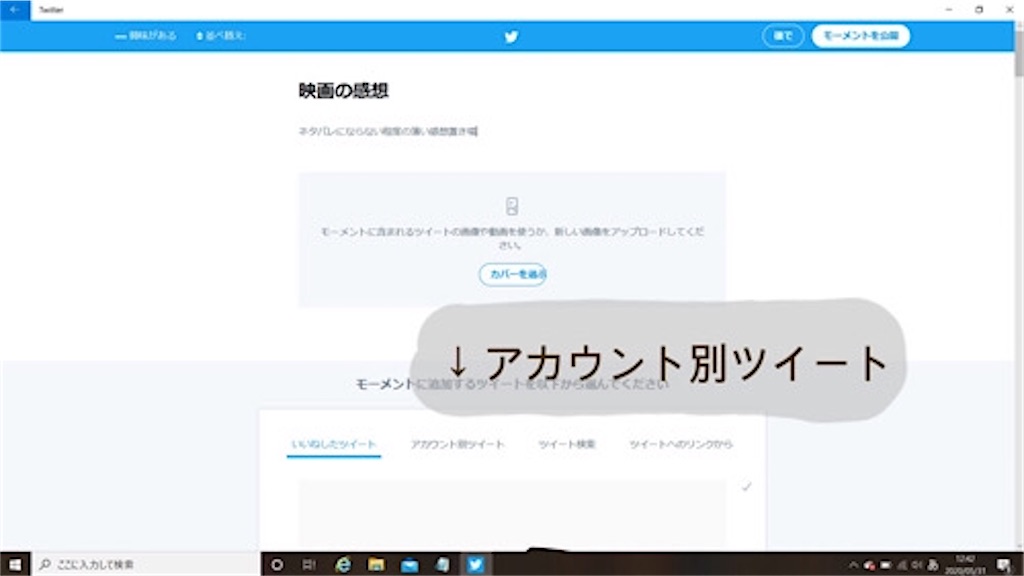Click the first header option left of 並べ替え

[146, 36]
